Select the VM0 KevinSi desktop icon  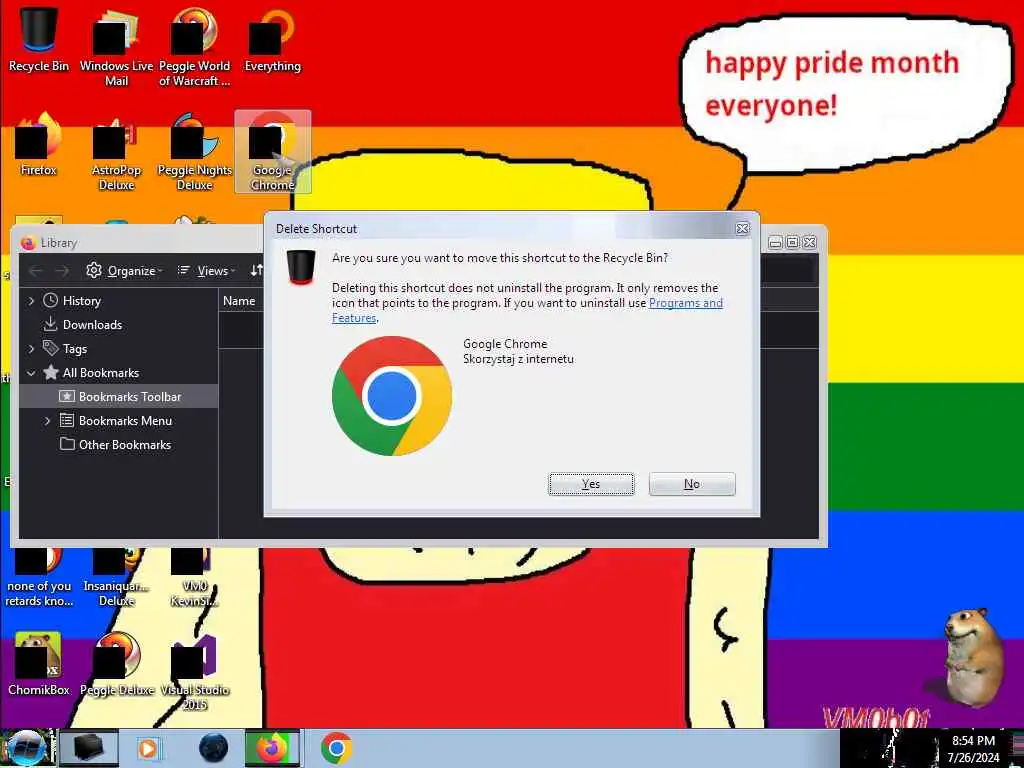(x=195, y=577)
